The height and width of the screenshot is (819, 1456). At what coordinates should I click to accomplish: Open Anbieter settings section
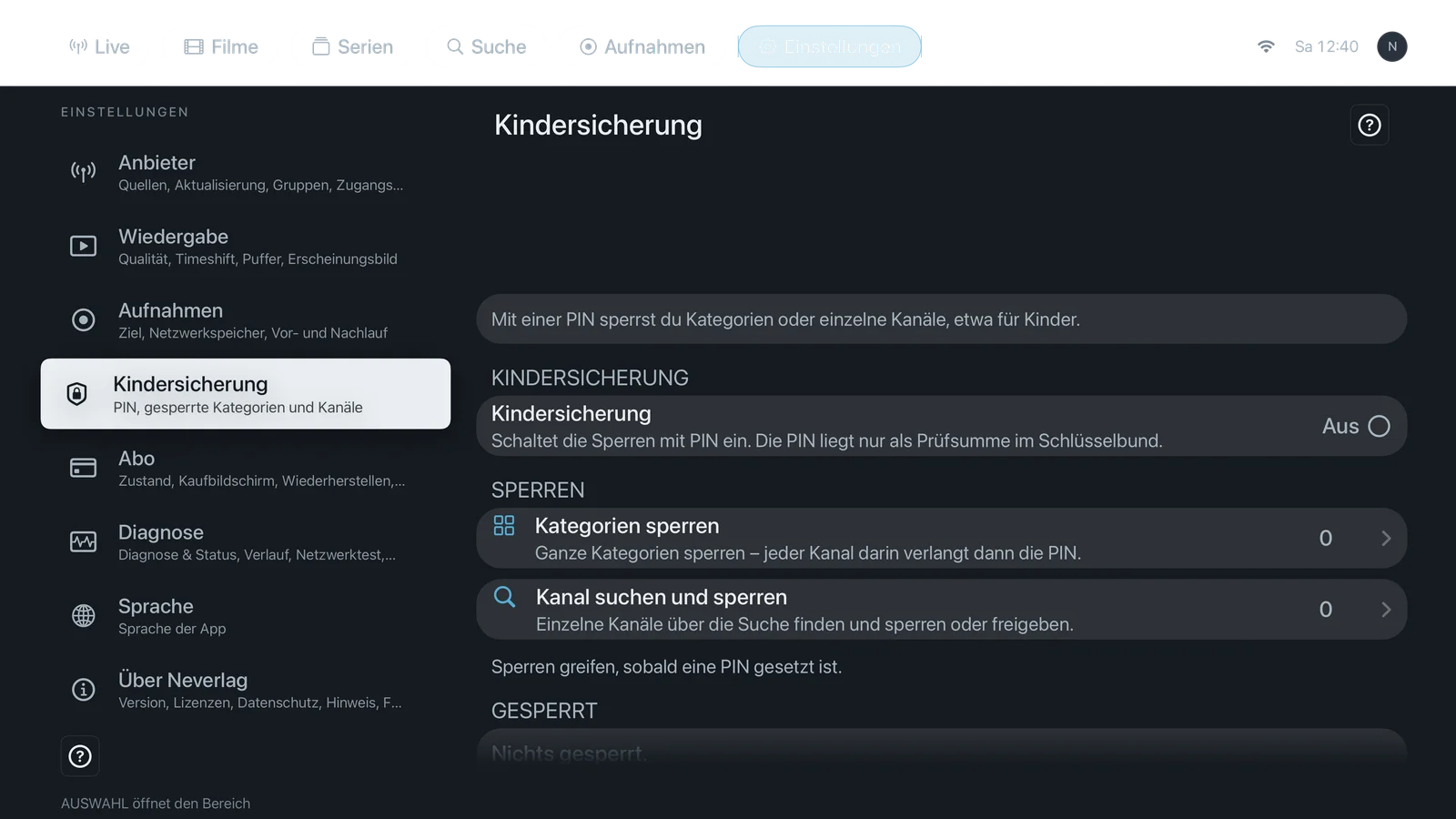pyautogui.click(x=246, y=172)
